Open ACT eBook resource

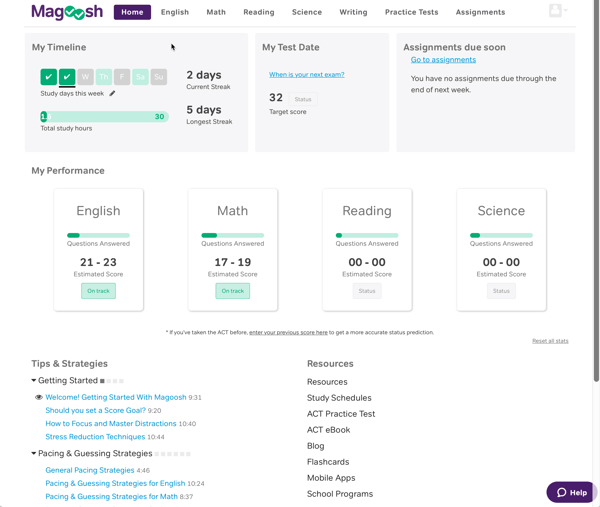point(328,430)
